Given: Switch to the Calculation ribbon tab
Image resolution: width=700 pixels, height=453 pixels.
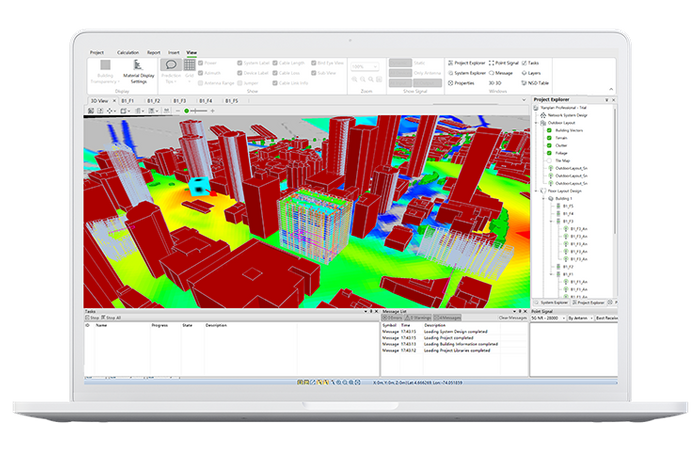Looking at the screenshot, I should click(128, 51).
